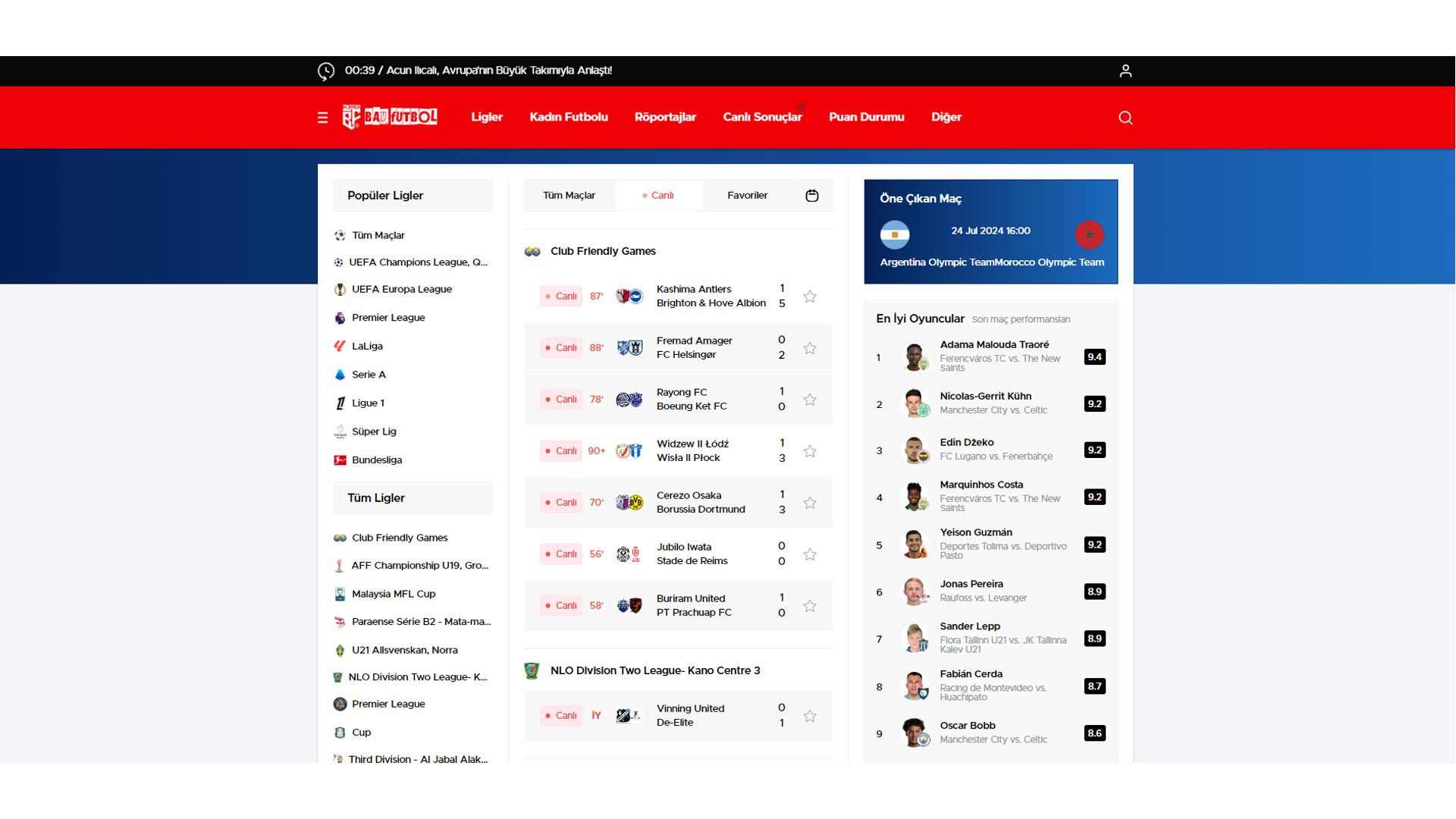Star the Jubilo Iwata vs Stade de Reims match
Image resolution: width=1456 pixels, height=819 pixels.
pyautogui.click(x=810, y=554)
